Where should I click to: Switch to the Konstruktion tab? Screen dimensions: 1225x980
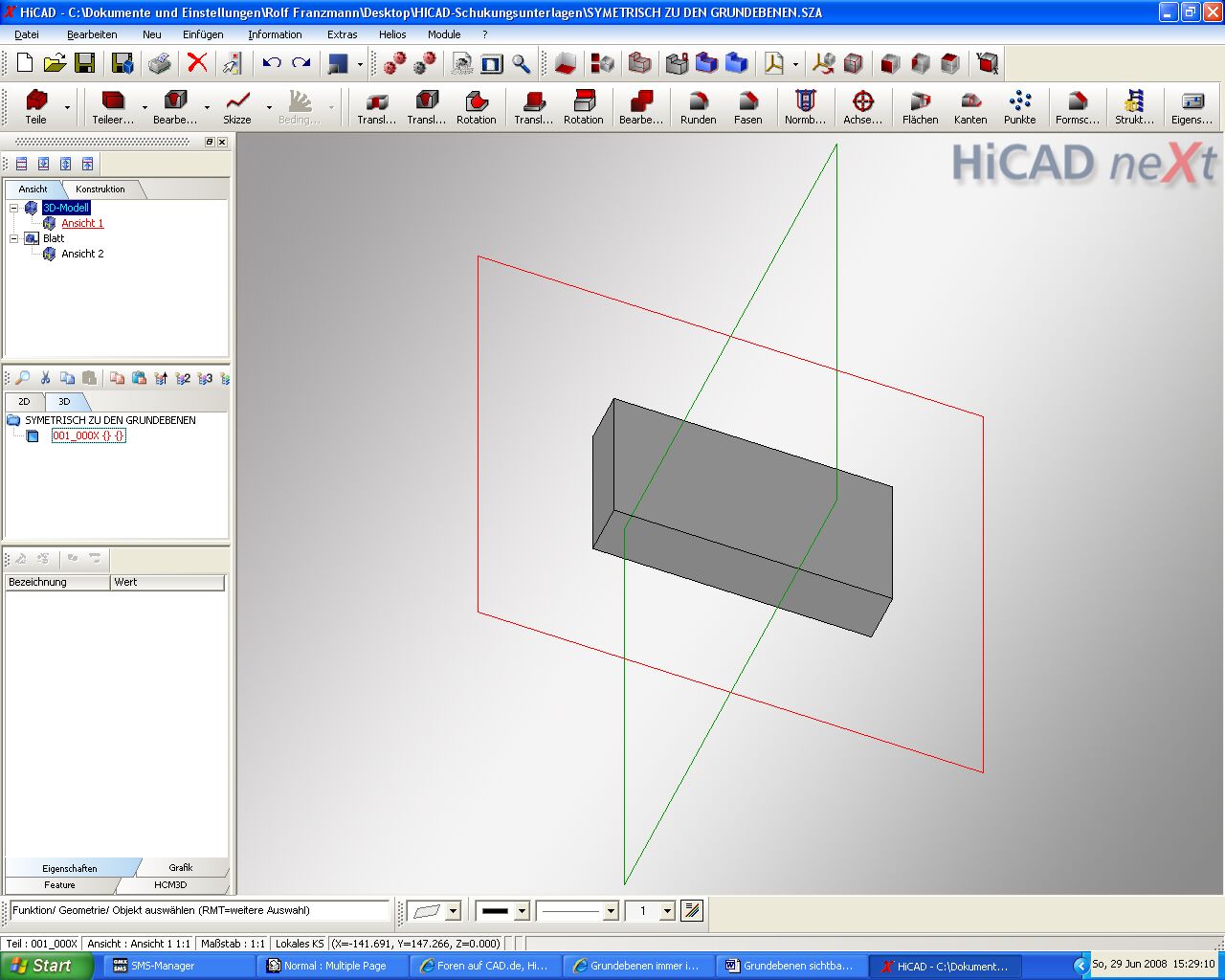100,189
